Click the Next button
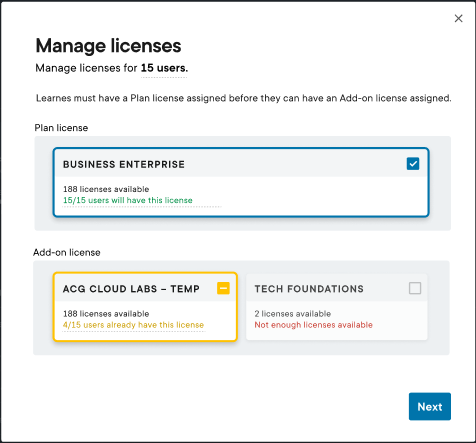This screenshot has width=476, height=443. (430, 406)
